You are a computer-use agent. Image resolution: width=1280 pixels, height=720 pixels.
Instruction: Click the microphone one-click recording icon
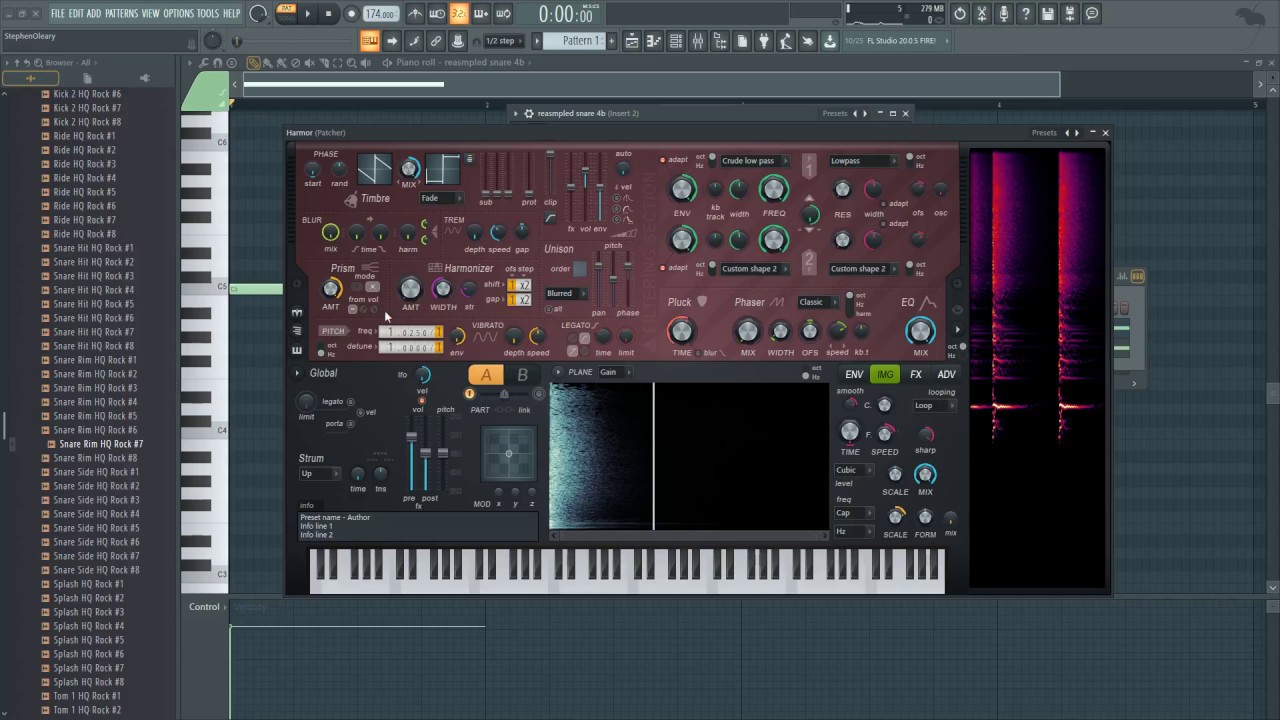pyautogui.click(x=1004, y=14)
